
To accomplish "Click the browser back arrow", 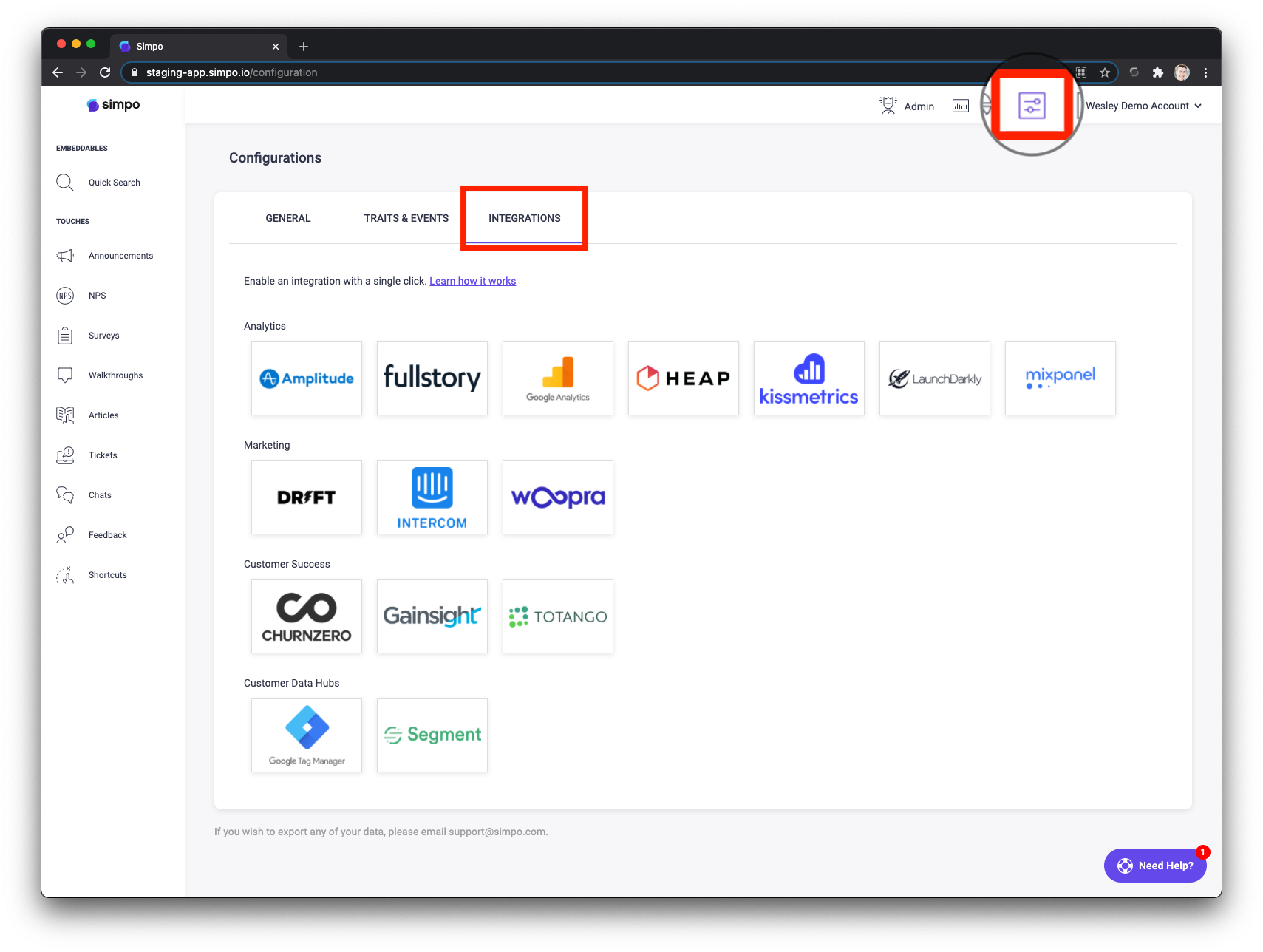I will [x=58, y=72].
